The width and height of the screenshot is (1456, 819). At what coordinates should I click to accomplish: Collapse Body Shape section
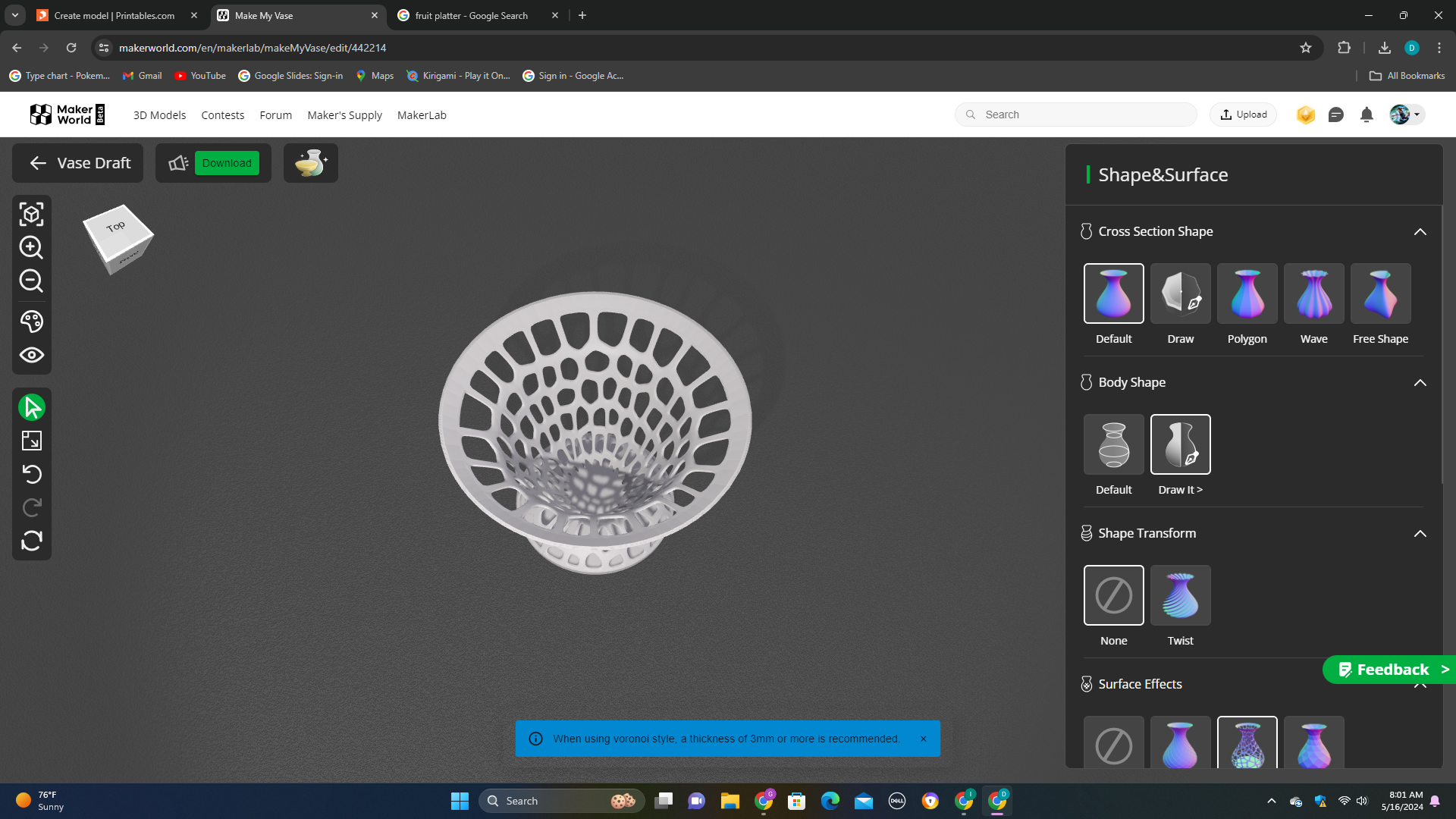pos(1420,383)
